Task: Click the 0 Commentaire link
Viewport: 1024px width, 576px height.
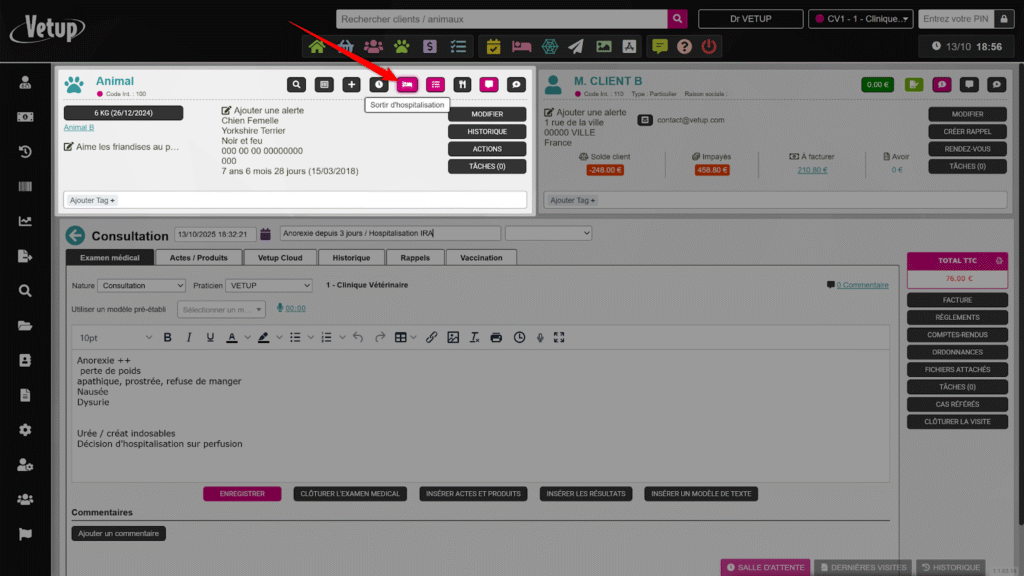Action: pyautogui.click(x=862, y=285)
